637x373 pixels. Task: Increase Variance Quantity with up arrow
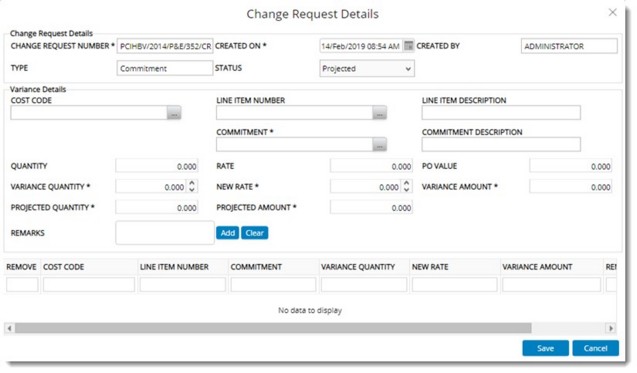[x=192, y=183]
